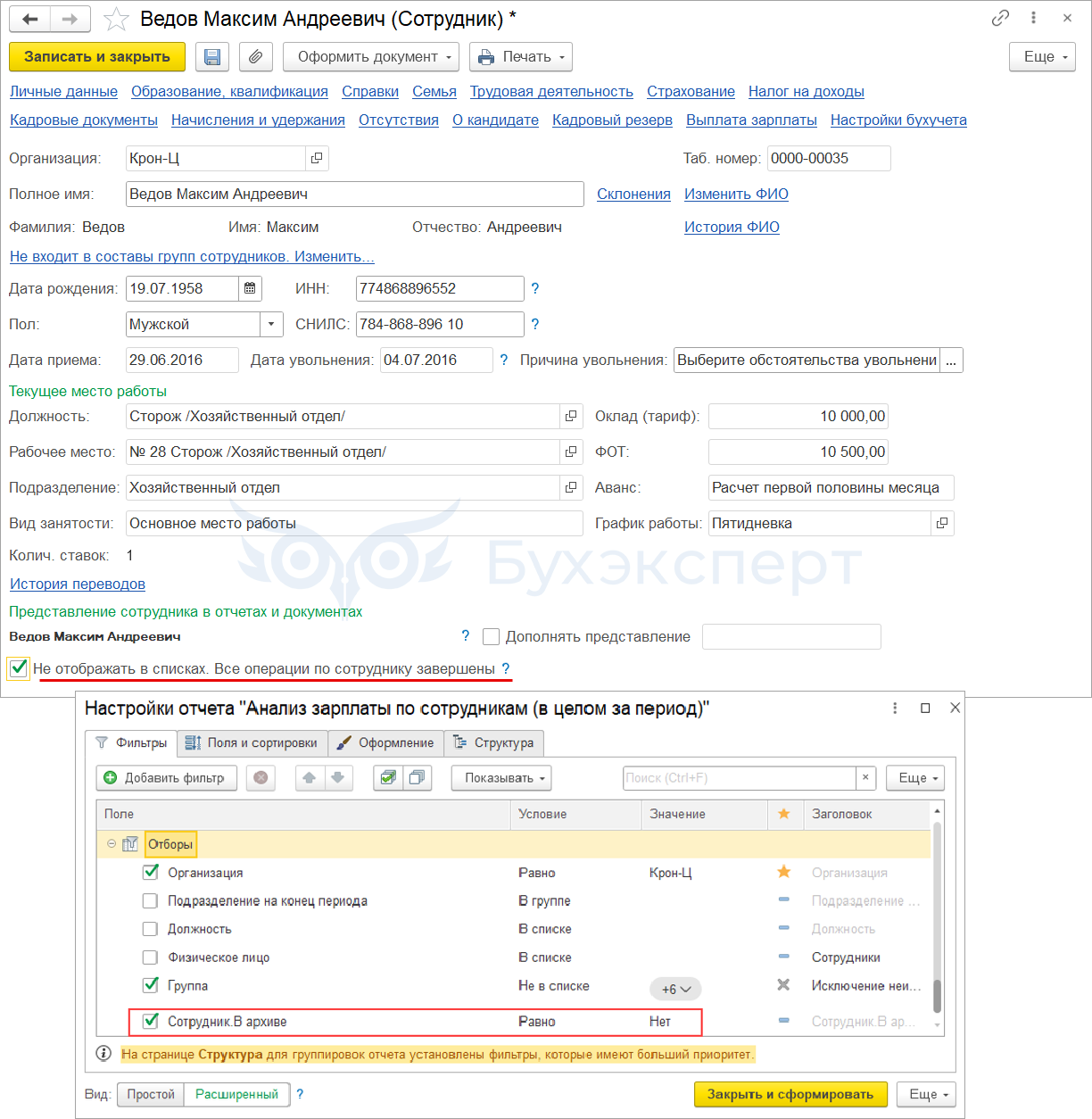Select Расширенный view mode
This screenshot has width=1092, height=1119.
(x=236, y=1094)
